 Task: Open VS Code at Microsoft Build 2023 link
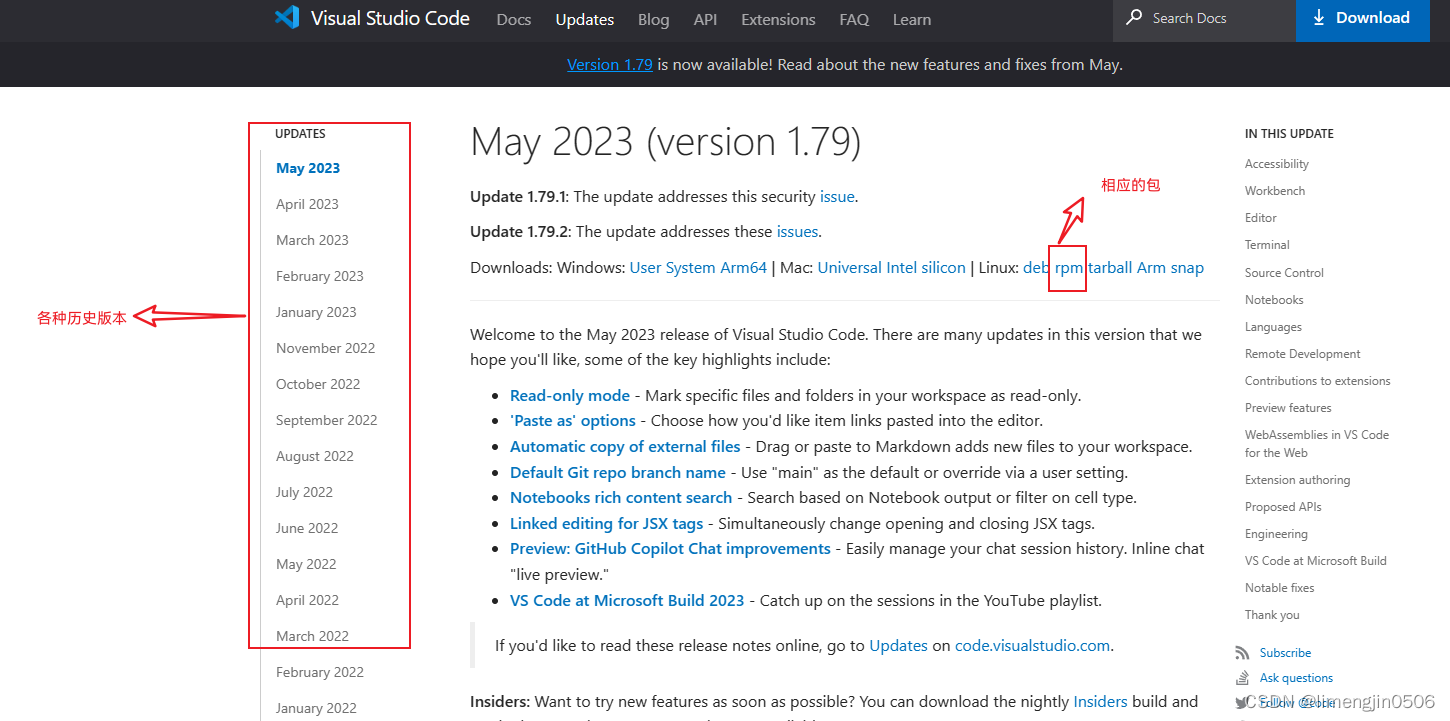pos(627,600)
